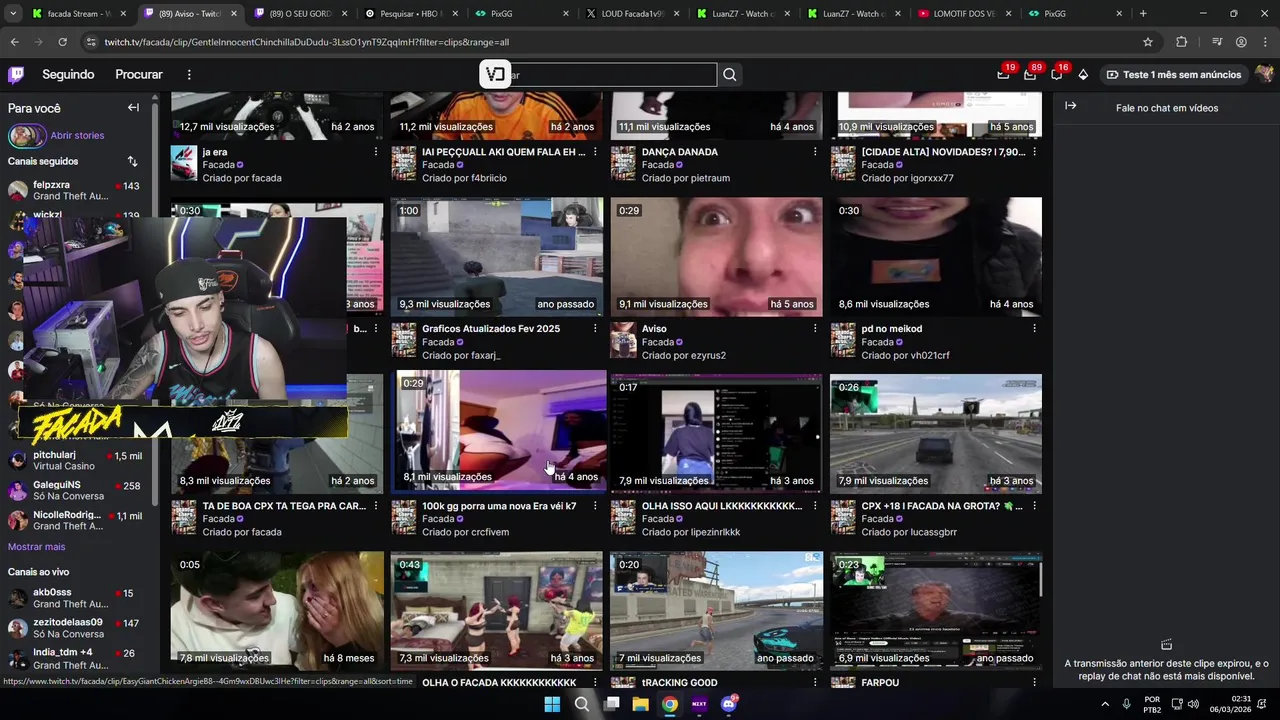
Task: Open options for 'DANÇA DANADA' clip
Action: pyautogui.click(x=815, y=152)
